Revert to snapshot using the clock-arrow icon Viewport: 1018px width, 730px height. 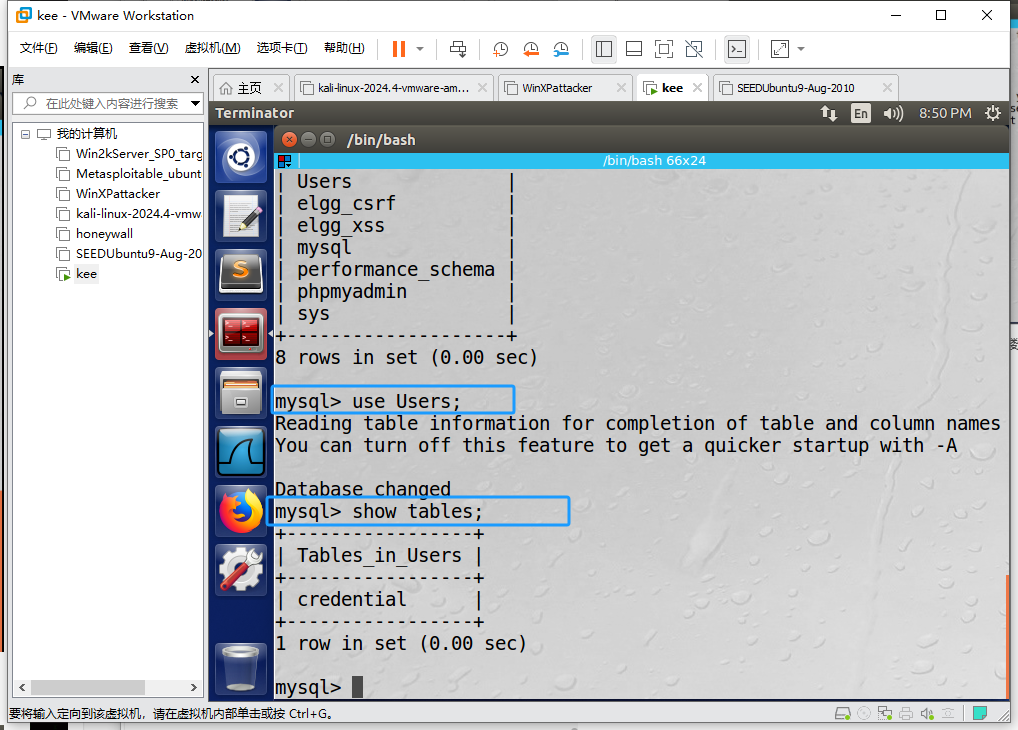[x=530, y=49]
